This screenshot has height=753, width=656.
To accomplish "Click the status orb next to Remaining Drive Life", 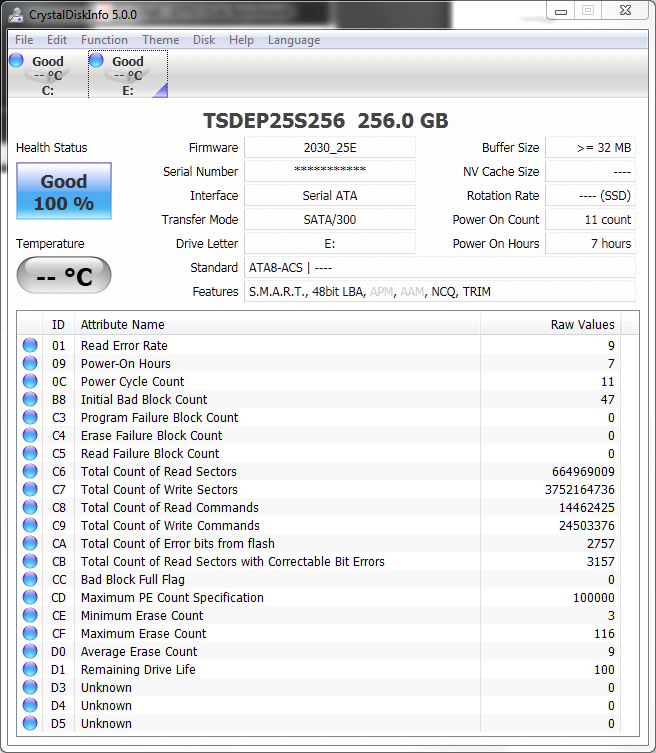I will [x=30, y=670].
